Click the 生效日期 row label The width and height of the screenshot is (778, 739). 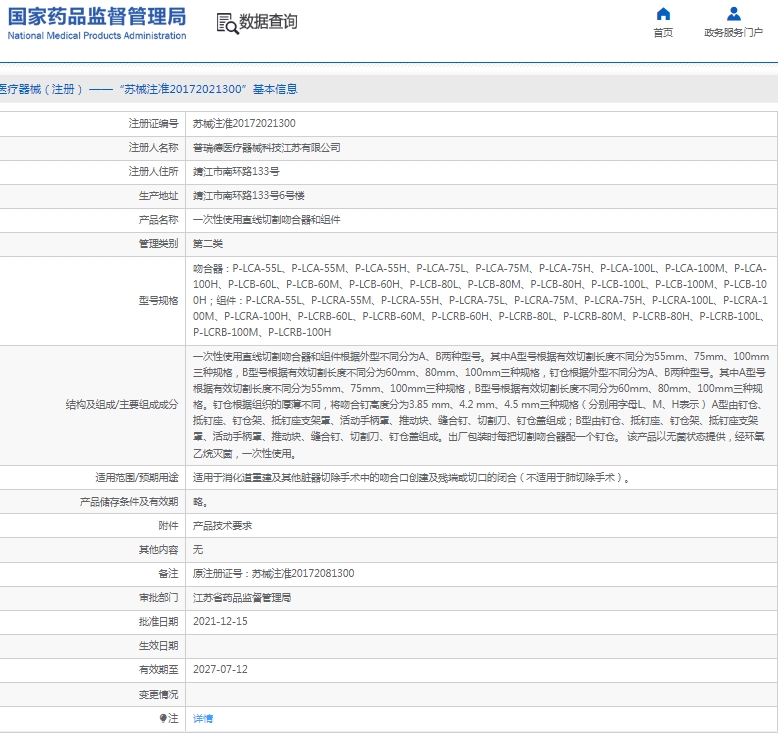158,646
